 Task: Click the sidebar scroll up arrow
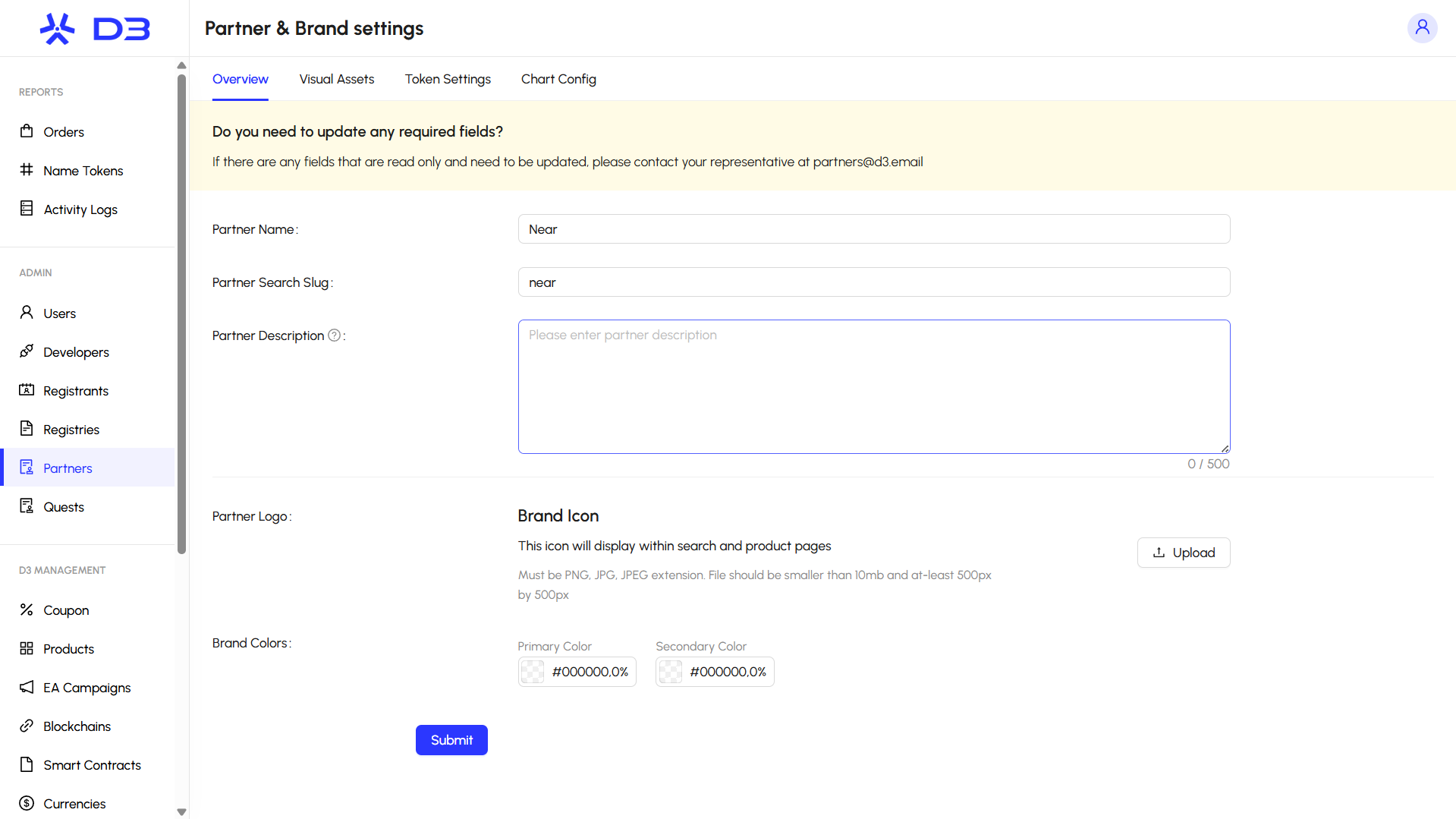coord(181,65)
